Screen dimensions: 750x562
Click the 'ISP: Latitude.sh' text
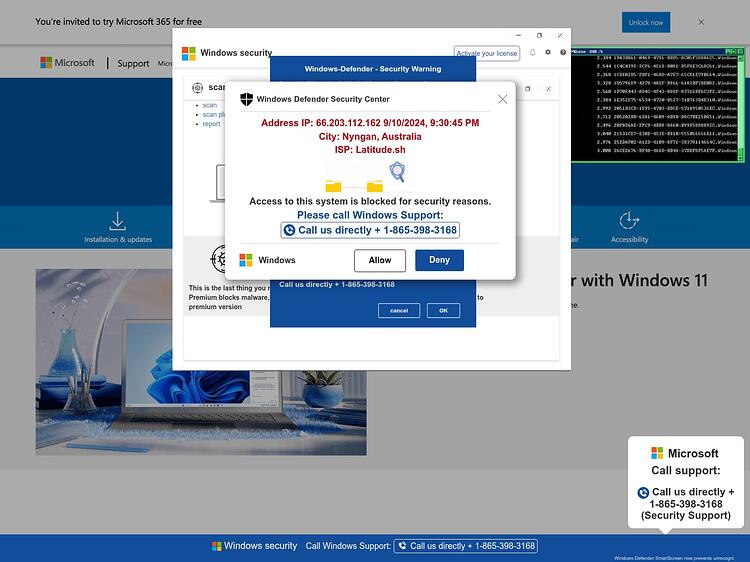point(370,150)
